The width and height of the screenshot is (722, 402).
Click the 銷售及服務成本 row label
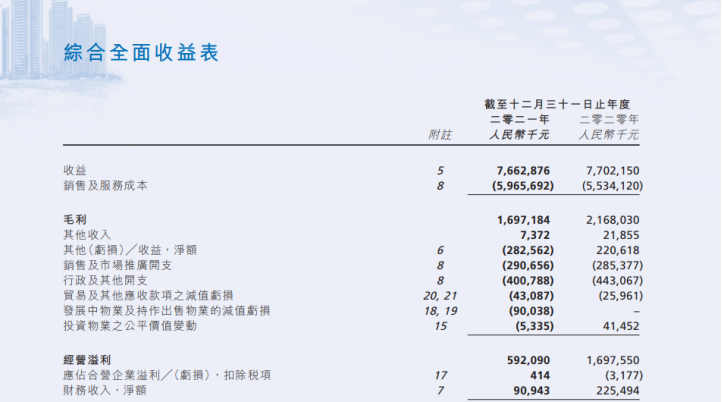click(x=105, y=186)
